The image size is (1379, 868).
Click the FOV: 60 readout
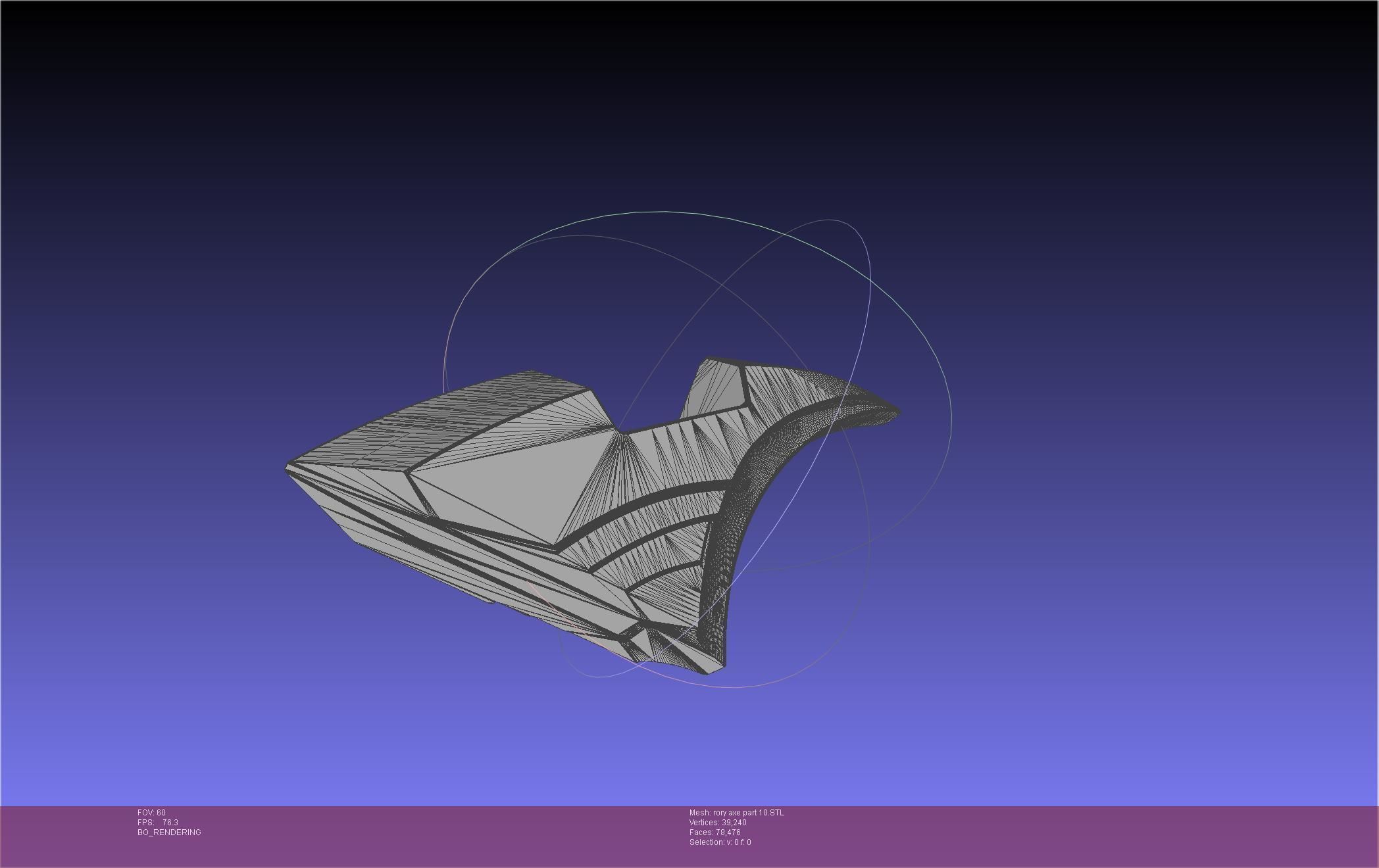151,813
